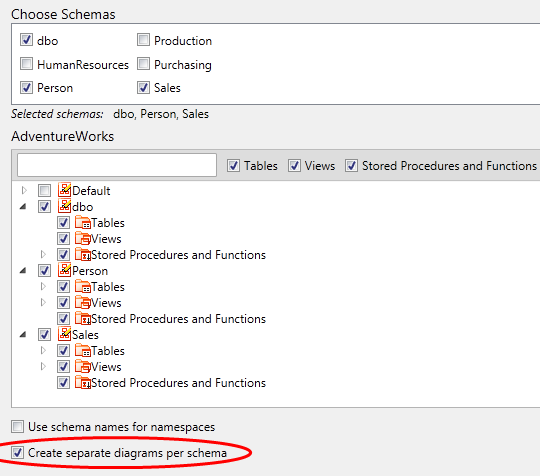Click Stored Procedures folder icon under dbo
Screen dimensions: 540x476
[83, 255]
